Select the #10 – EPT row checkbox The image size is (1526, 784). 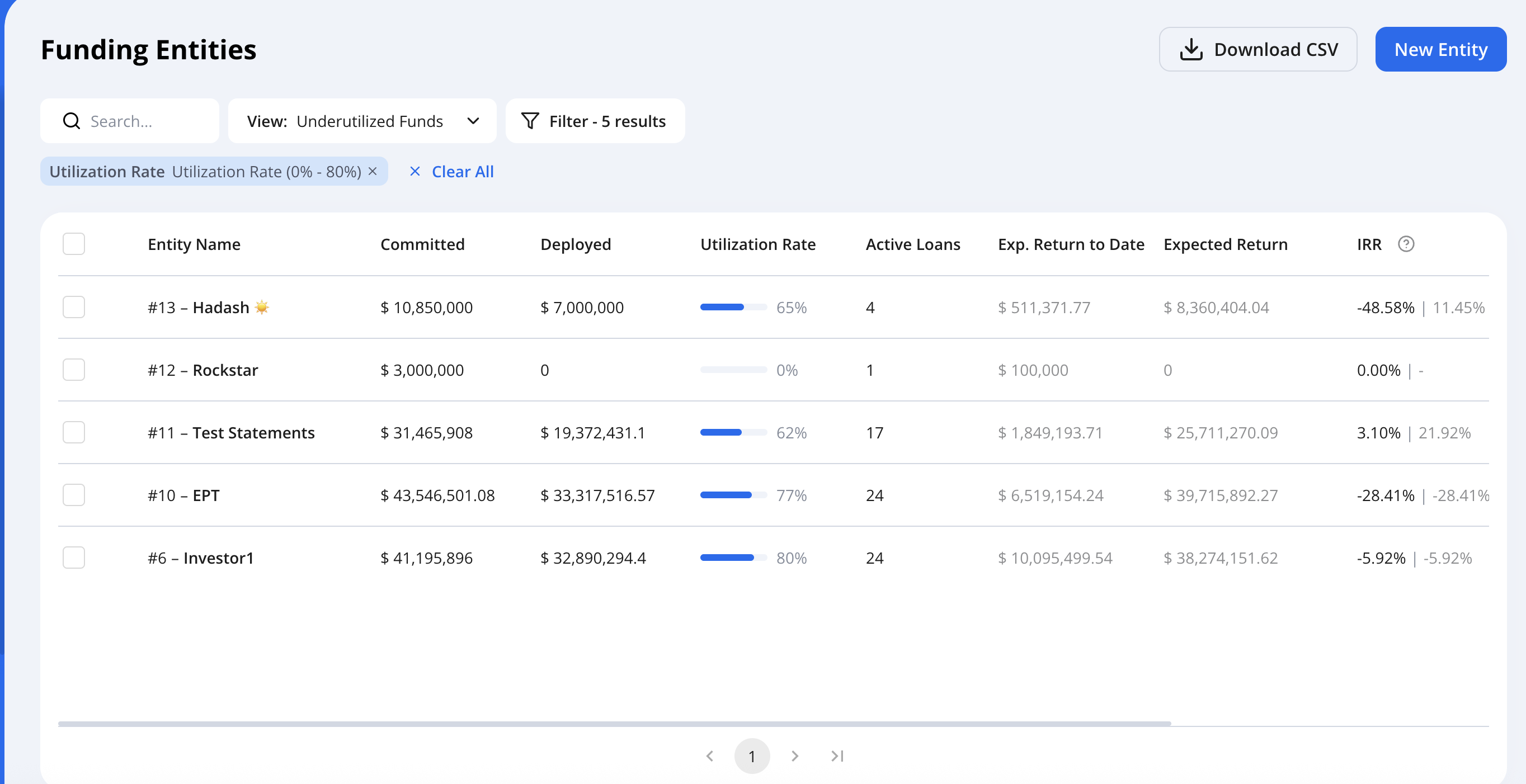74,494
